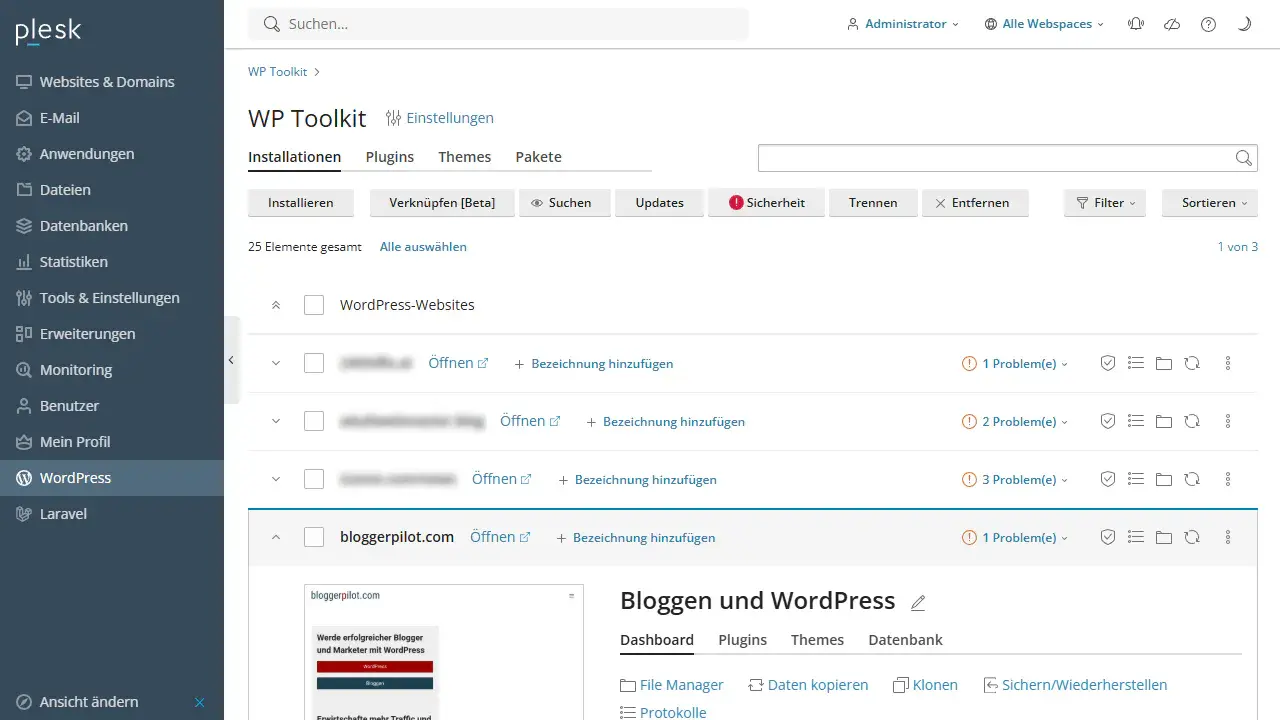
Task: Open the list icon in the 2 Problem(e) row
Action: [x=1135, y=422]
